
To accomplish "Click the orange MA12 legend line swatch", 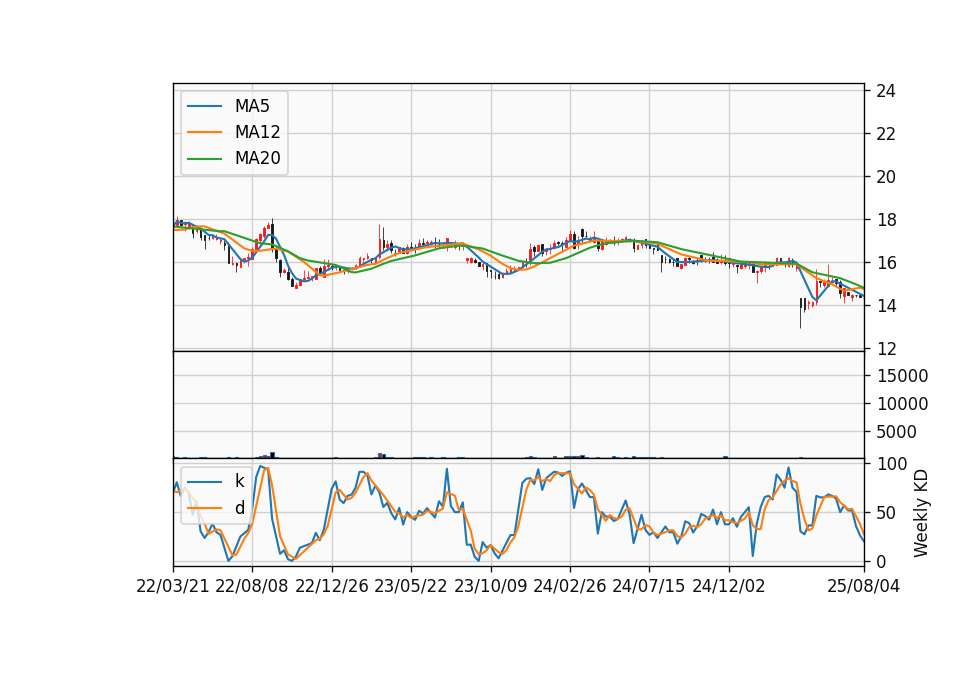I will pyautogui.click(x=204, y=132).
